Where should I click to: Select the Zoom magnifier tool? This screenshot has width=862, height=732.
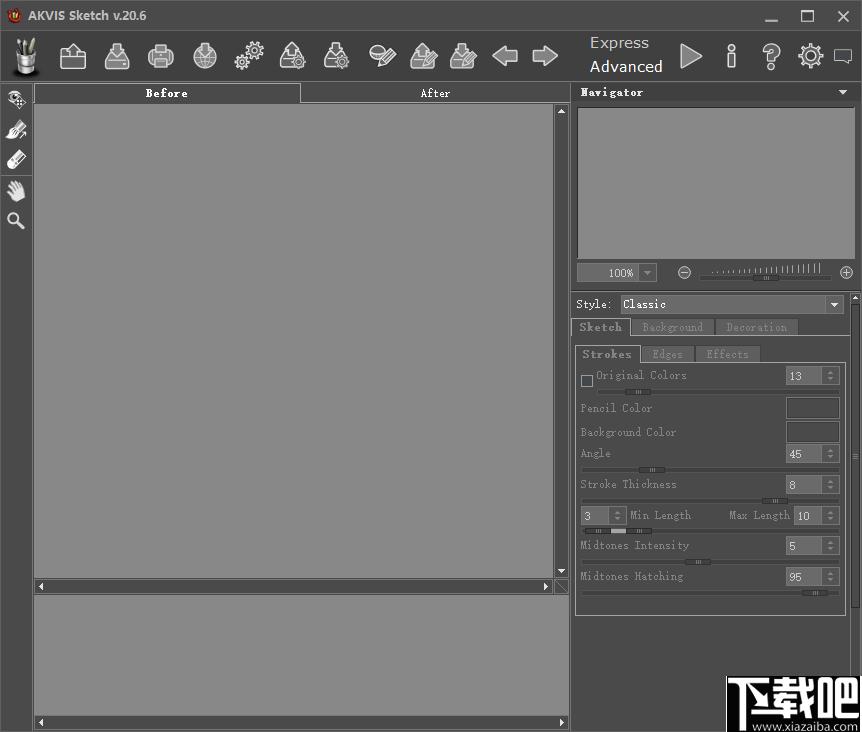16,221
